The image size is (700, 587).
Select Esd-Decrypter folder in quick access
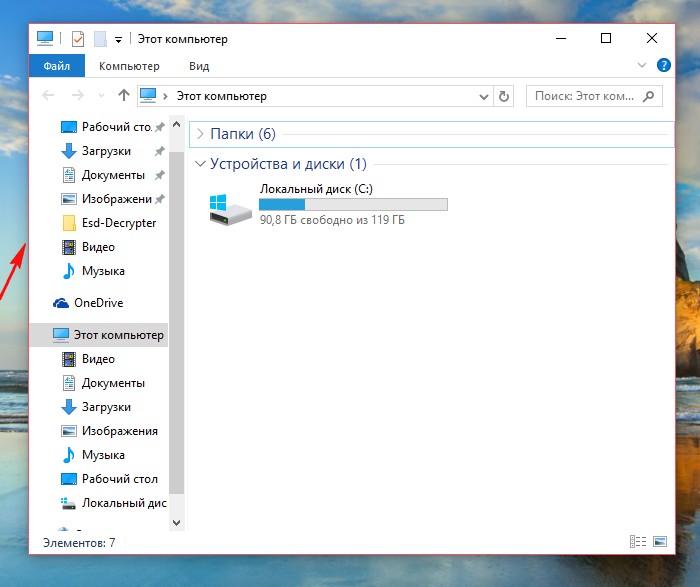point(118,223)
